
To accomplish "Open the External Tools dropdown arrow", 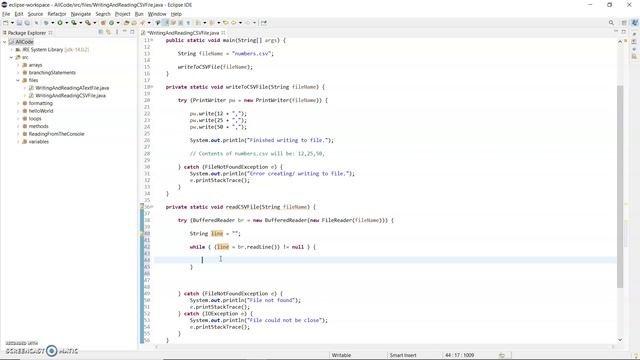I will (94, 23).
